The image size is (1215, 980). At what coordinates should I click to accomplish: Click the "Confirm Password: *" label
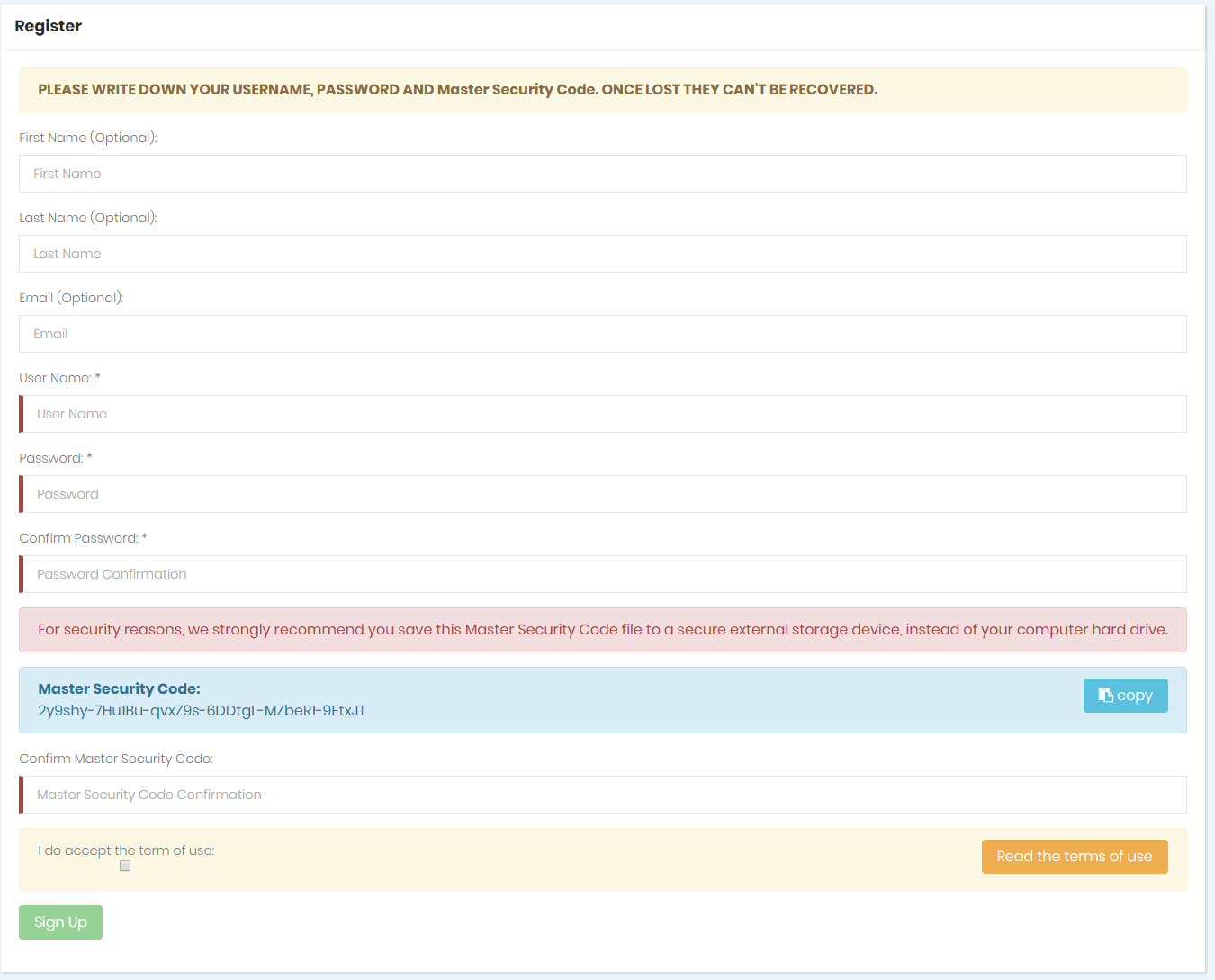83,538
